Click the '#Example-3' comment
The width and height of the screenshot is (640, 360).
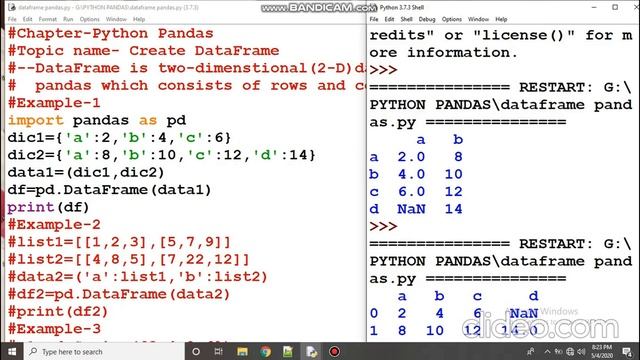(54, 329)
